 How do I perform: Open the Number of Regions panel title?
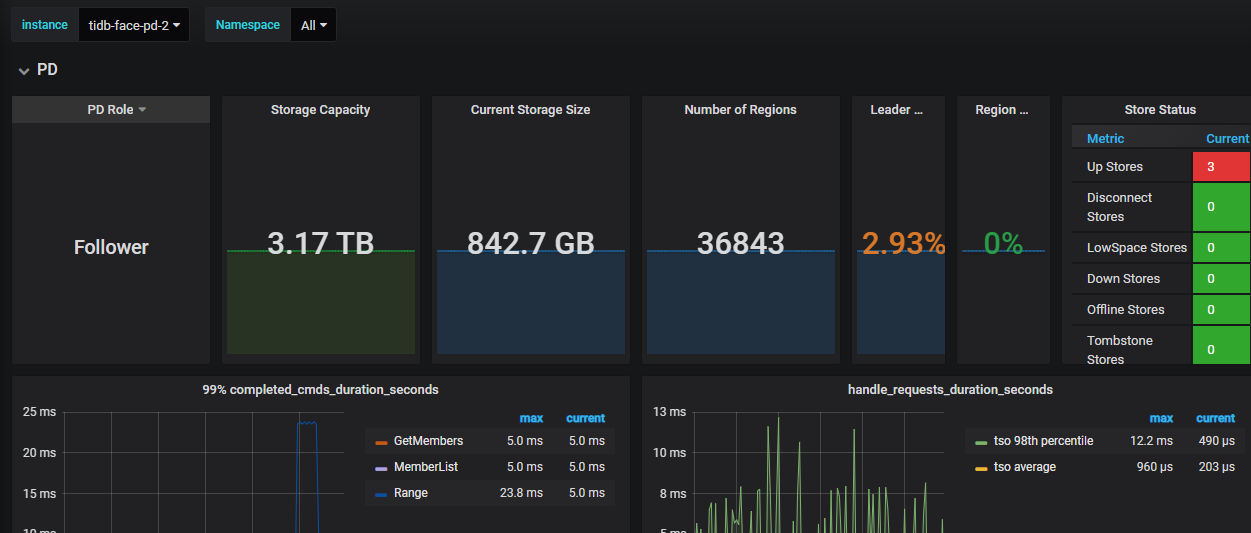(x=740, y=110)
